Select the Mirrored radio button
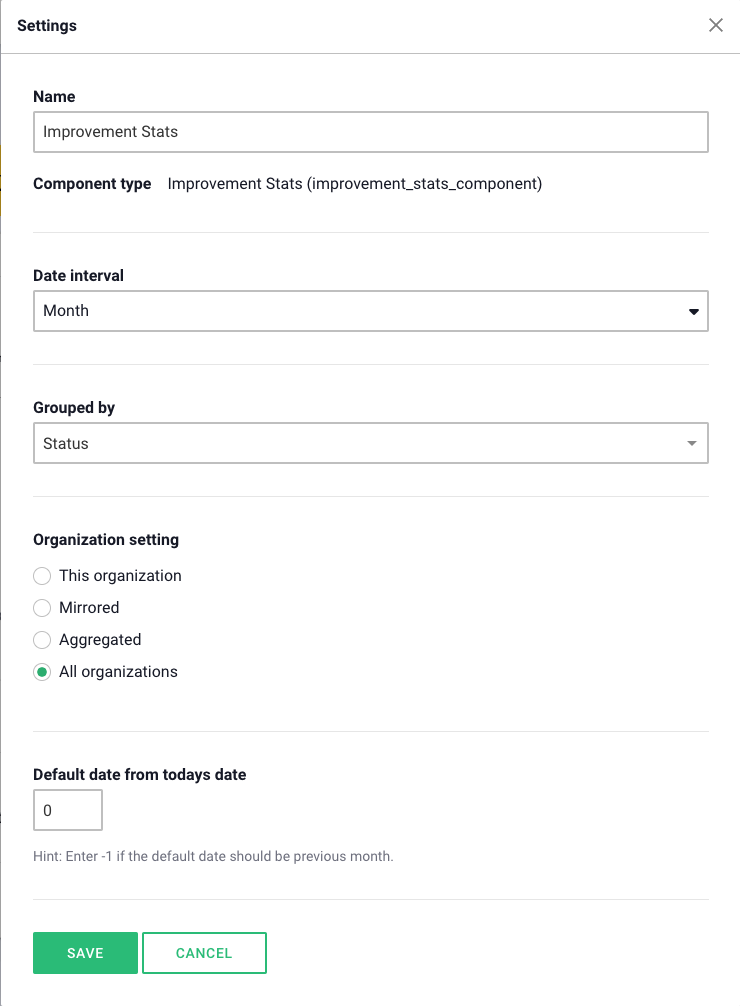 click(42, 608)
